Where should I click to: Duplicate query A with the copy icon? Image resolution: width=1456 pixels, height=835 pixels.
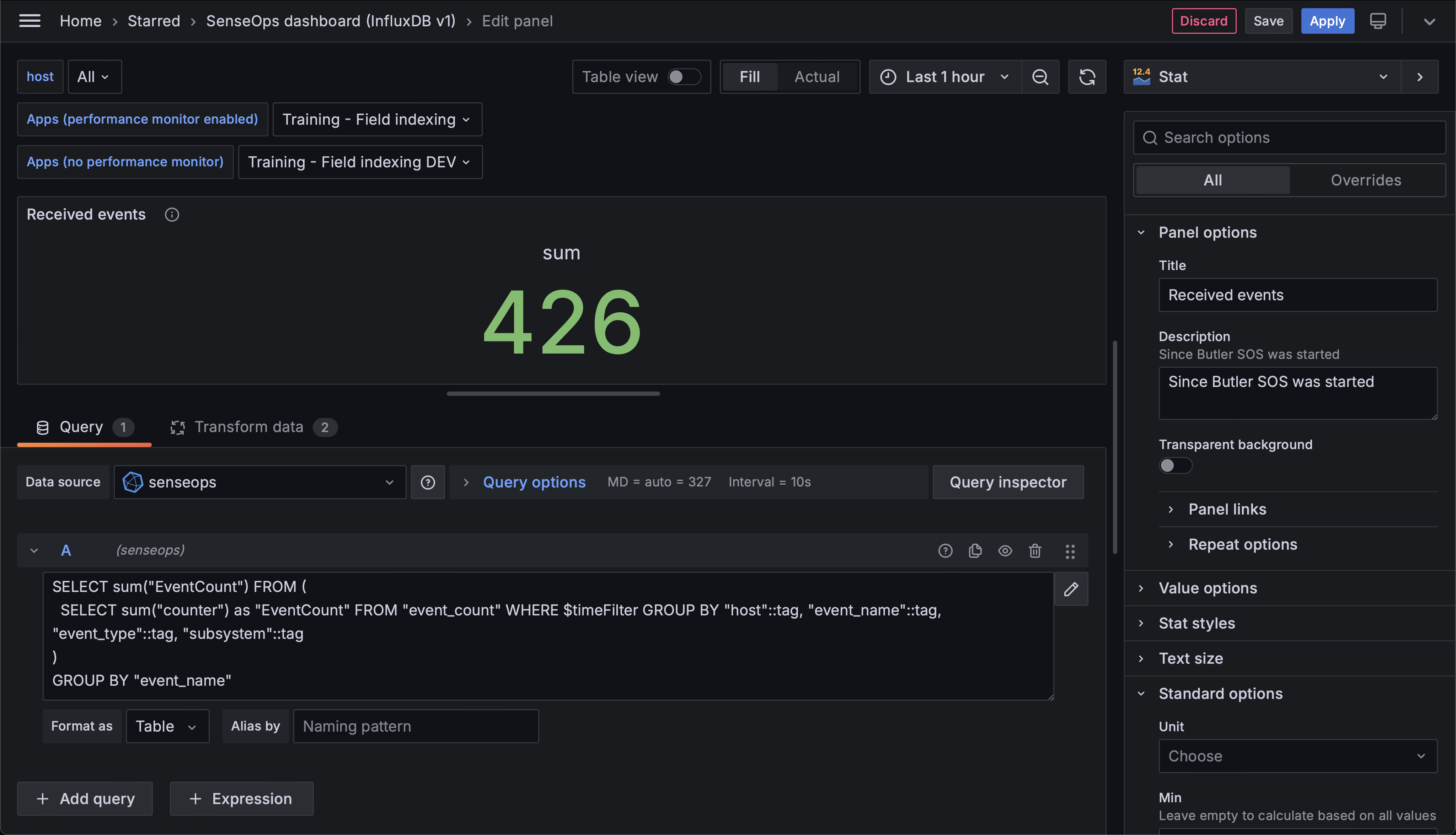pyautogui.click(x=975, y=550)
